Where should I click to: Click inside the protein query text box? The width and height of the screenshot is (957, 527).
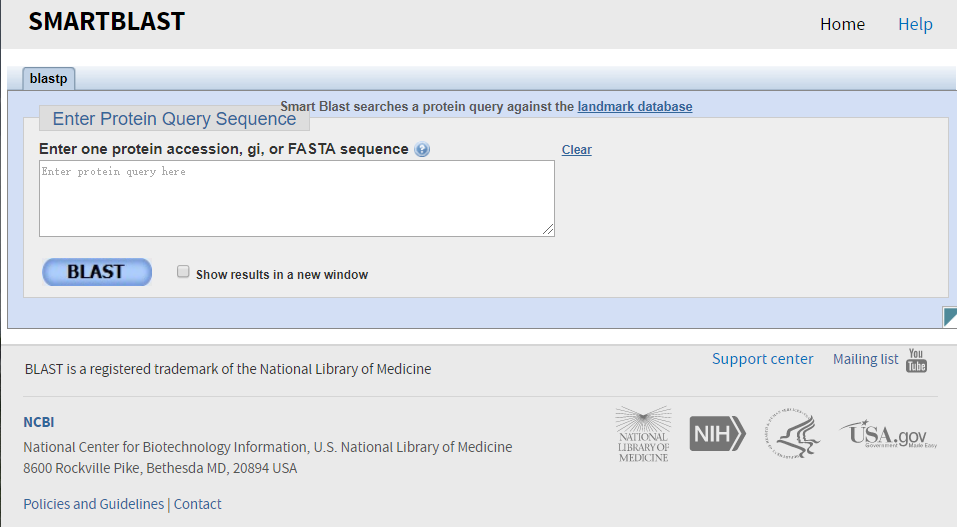tap(296, 198)
